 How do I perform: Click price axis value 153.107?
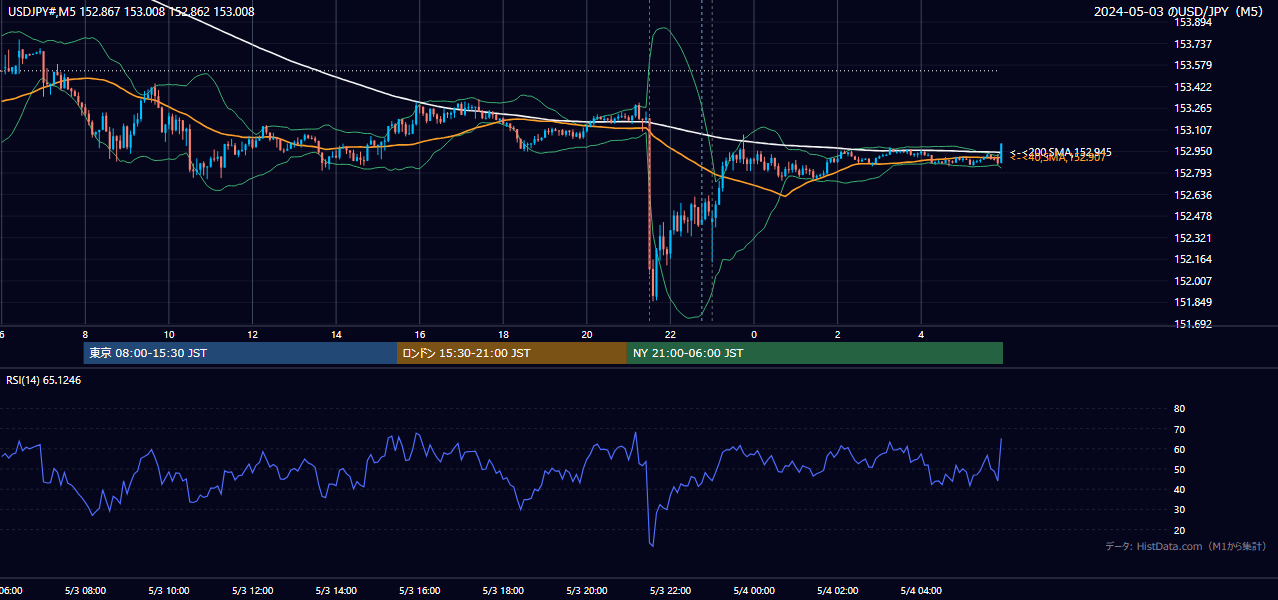tap(1192, 130)
